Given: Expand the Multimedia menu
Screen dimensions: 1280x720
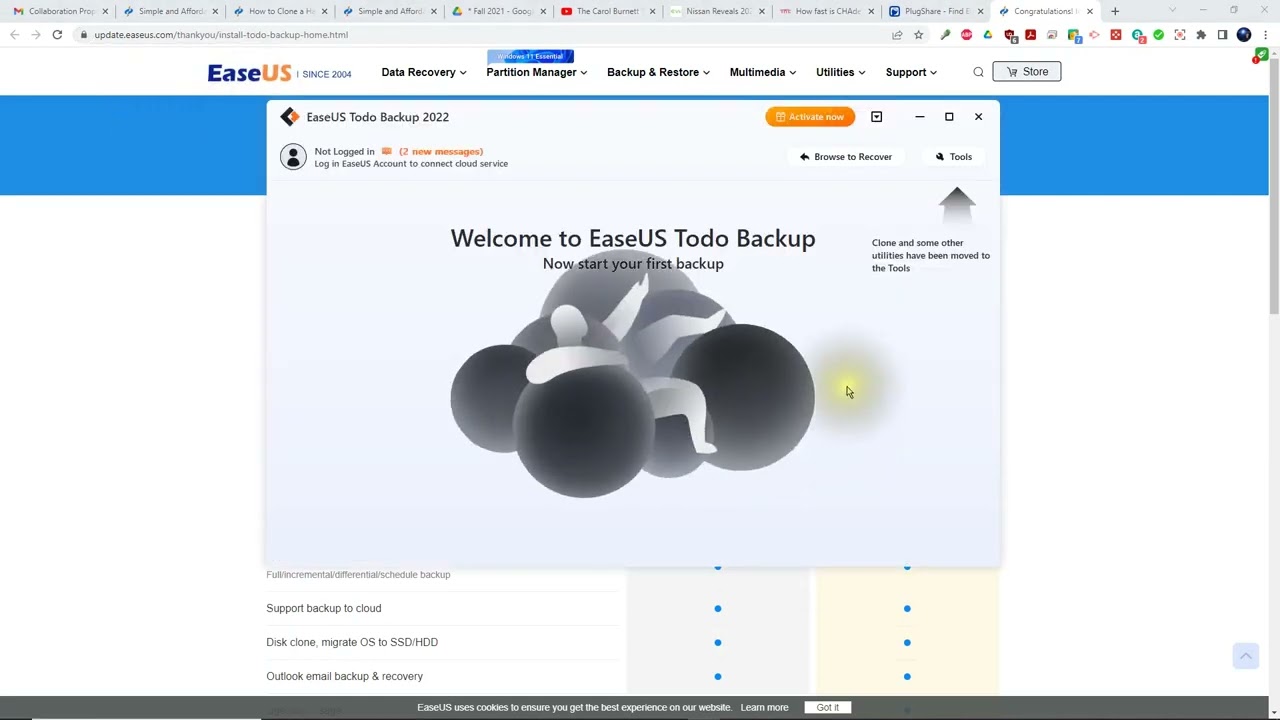Looking at the screenshot, I should (x=762, y=72).
